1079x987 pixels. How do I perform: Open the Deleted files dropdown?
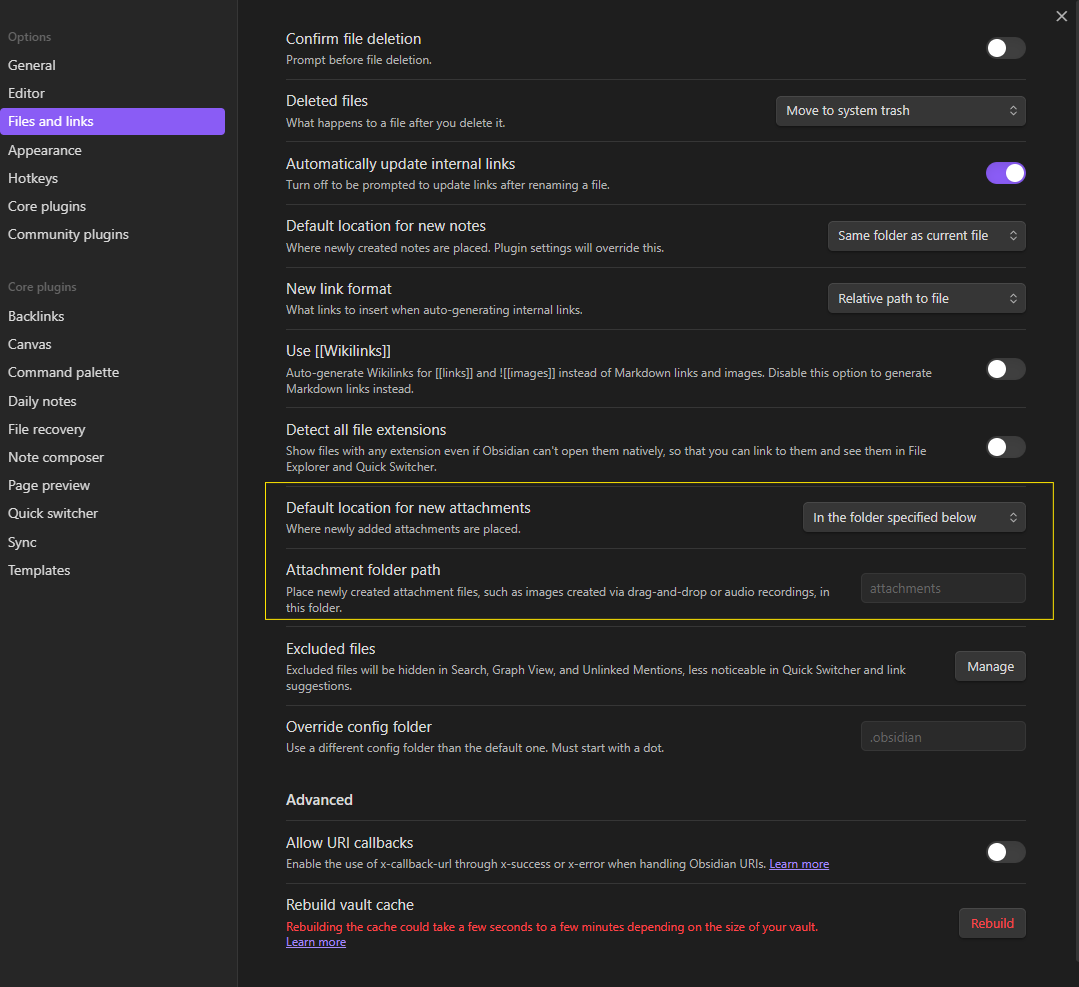click(x=900, y=111)
